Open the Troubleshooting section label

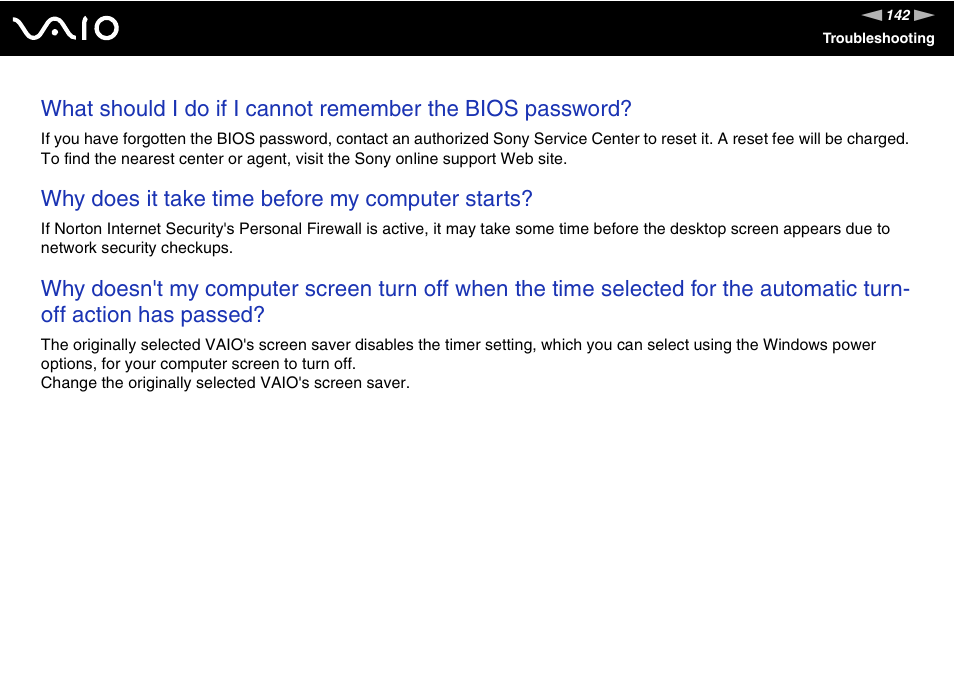pyautogui.click(x=878, y=38)
